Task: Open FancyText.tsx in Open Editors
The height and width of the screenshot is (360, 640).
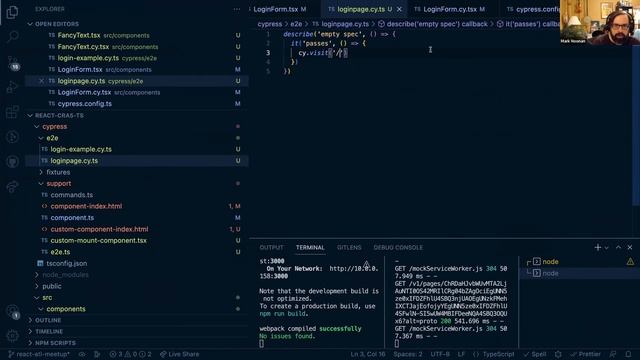Action: (x=79, y=36)
